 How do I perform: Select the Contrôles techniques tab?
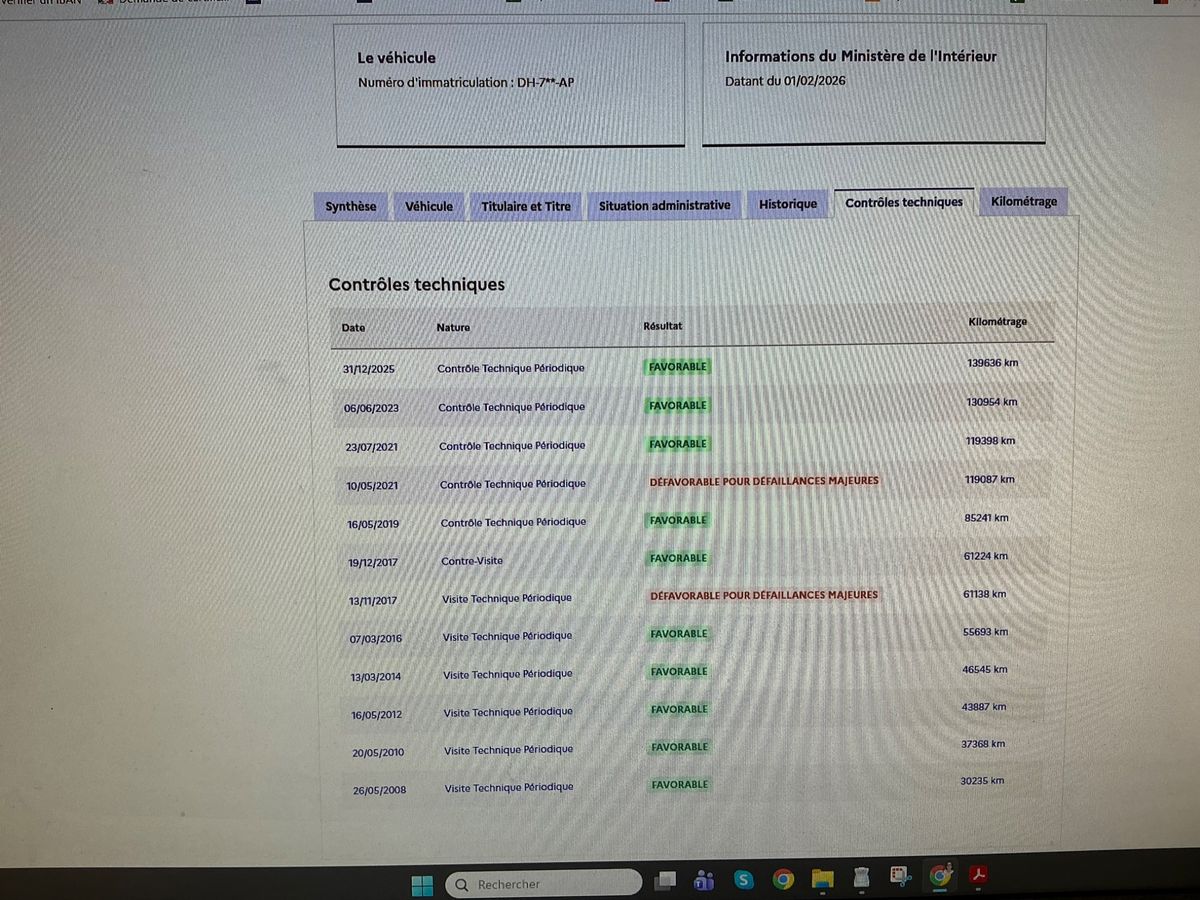[x=904, y=202]
